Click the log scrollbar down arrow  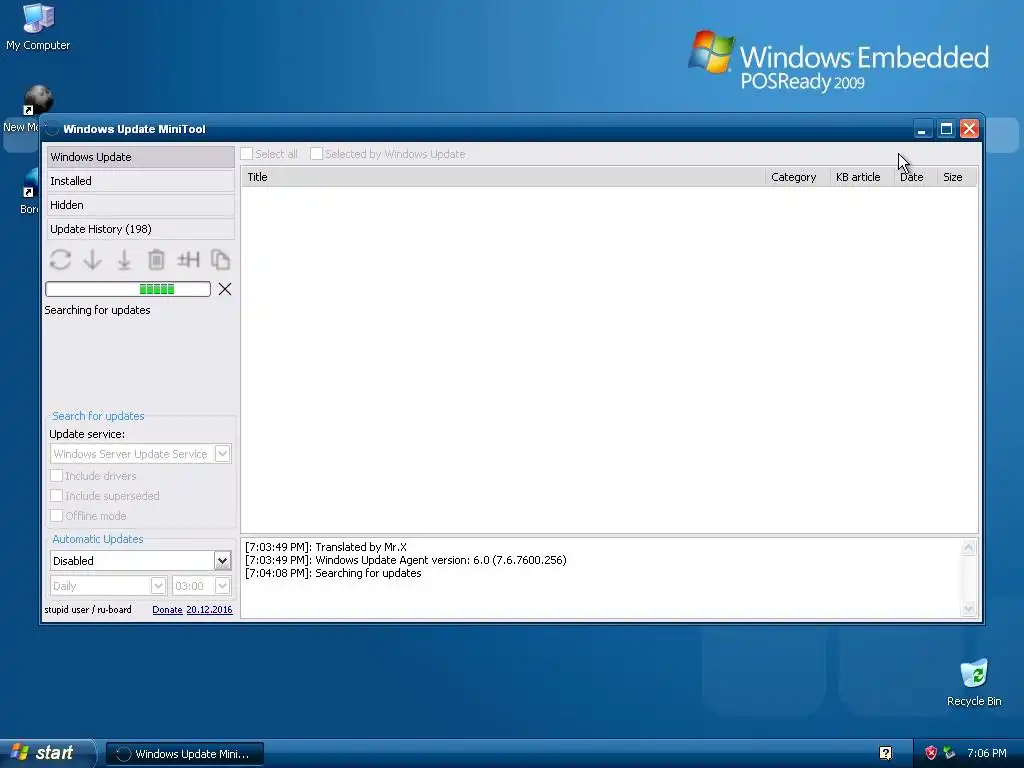coord(968,609)
